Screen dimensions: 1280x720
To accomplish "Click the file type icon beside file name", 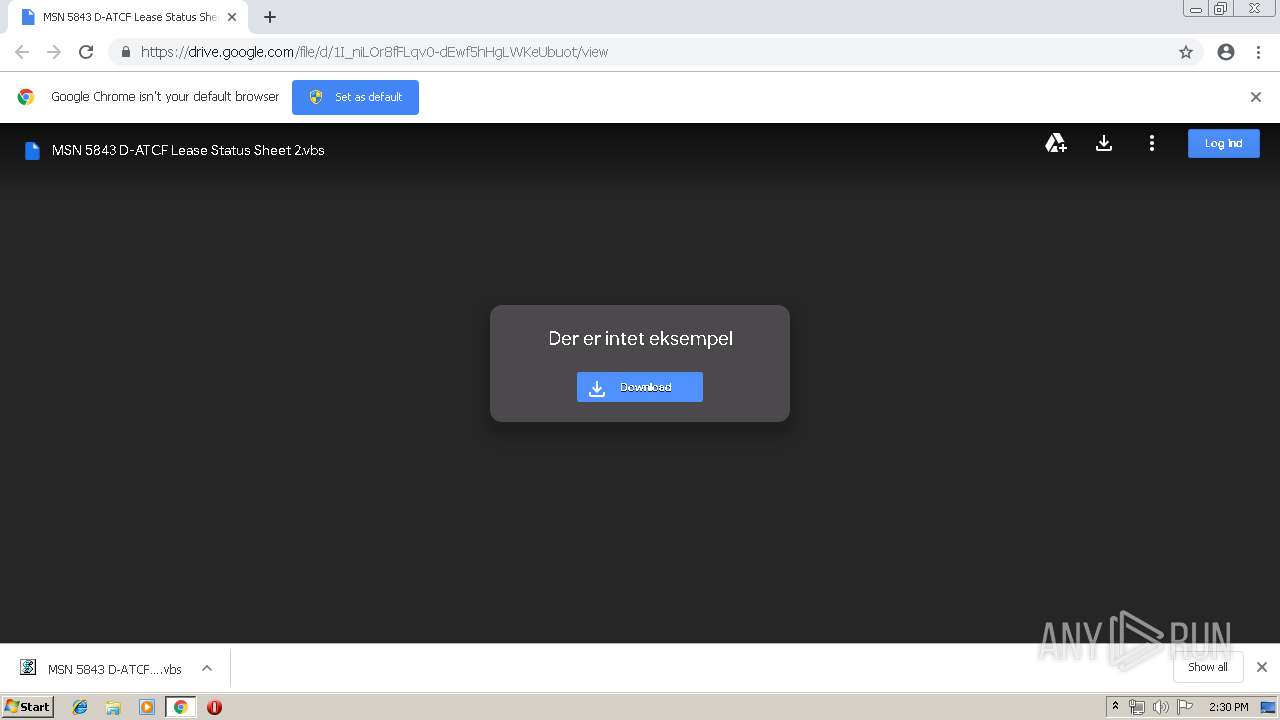I will tap(32, 151).
